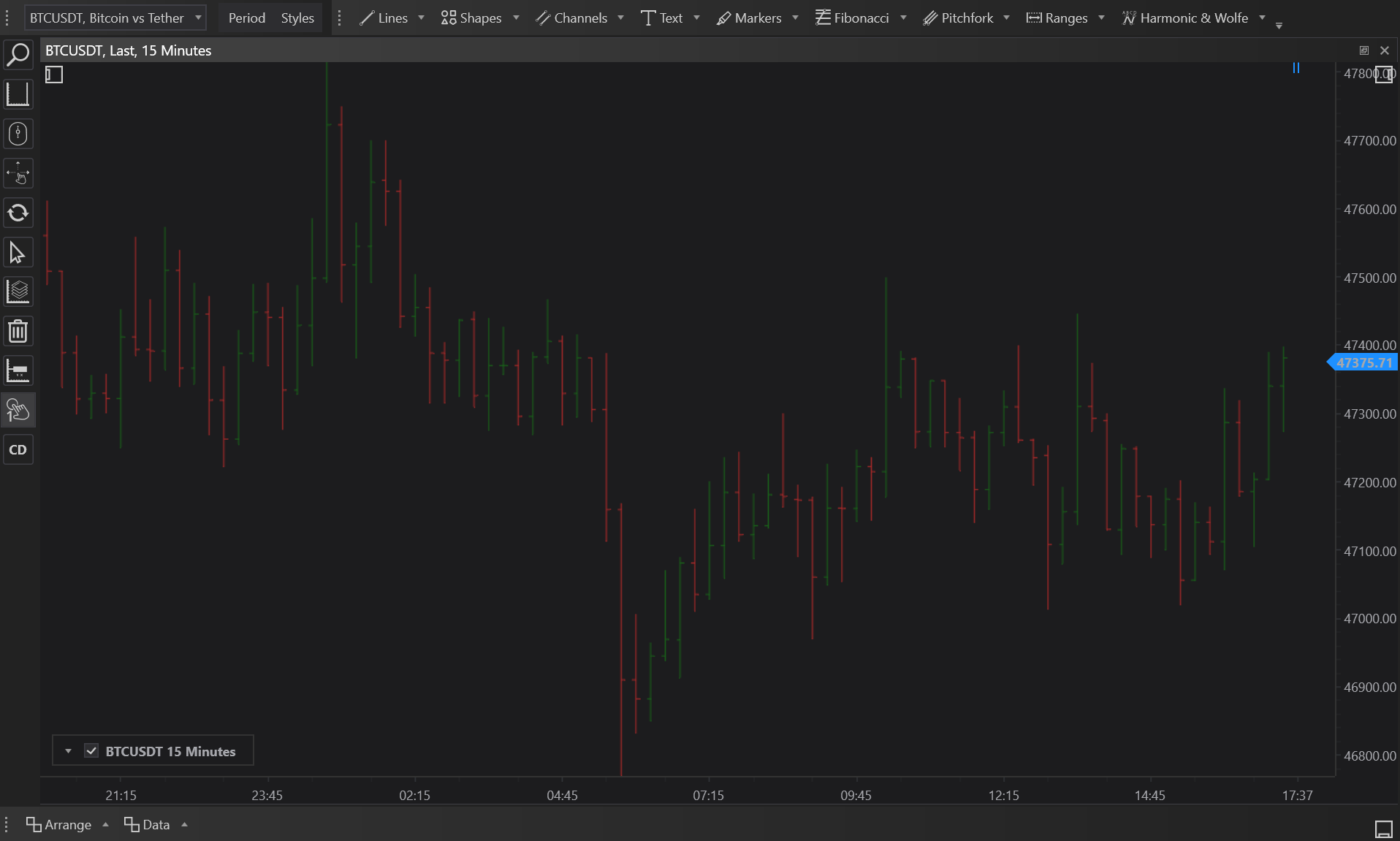Viewport: 1400px width, 841px height.
Task: Uncheck the BTCUSDT 15 Minutes checkbox
Action: 91,750
